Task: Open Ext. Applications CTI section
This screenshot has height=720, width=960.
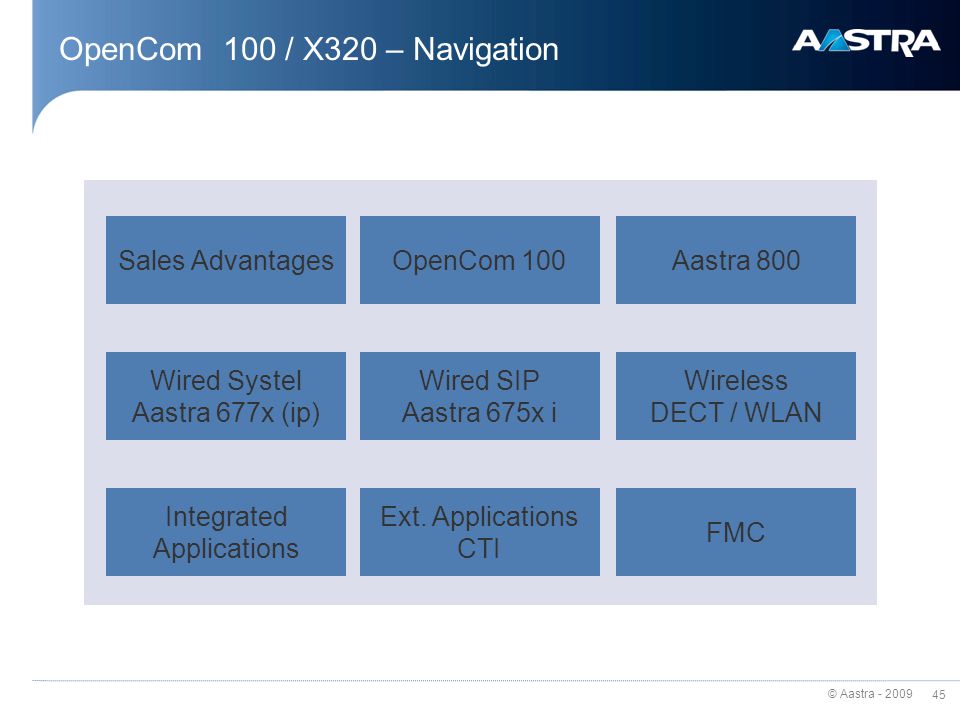Action: pyautogui.click(x=480, y=531)
